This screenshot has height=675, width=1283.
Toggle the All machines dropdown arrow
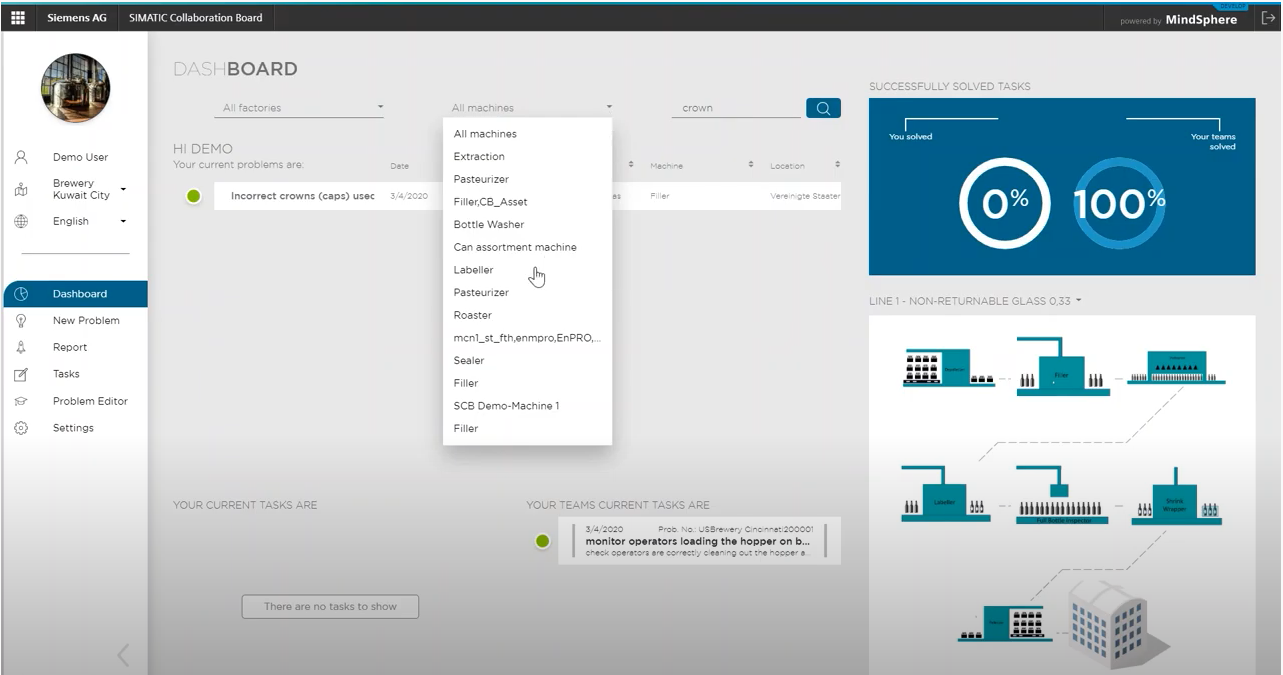[609, 107]
